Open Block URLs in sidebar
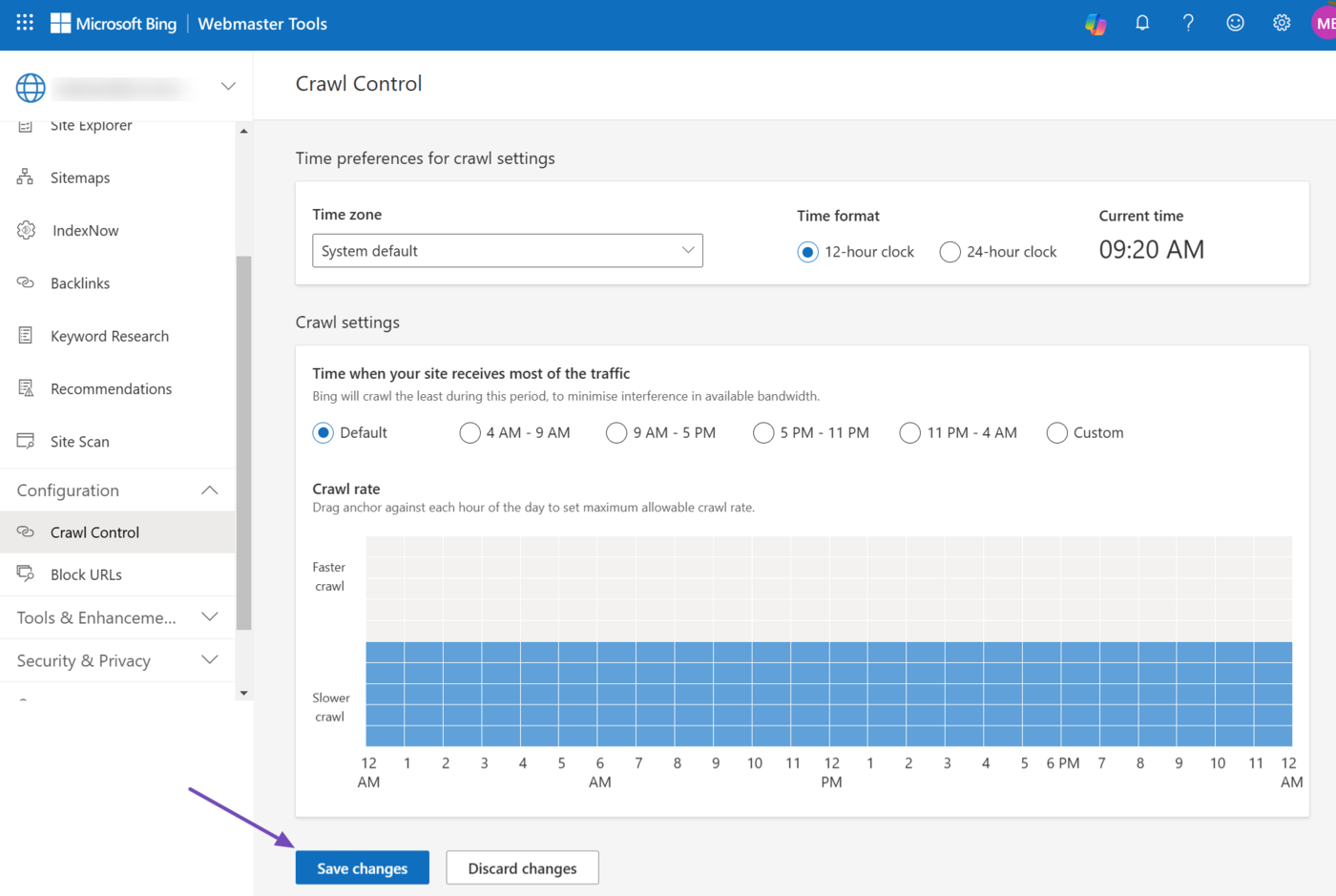The image size is (1336, 896). point(86,574)
